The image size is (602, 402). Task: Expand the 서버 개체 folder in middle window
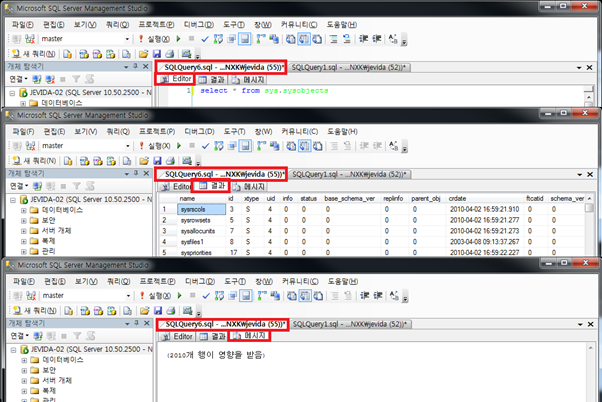pyautogui.click(x=23, y=231)
